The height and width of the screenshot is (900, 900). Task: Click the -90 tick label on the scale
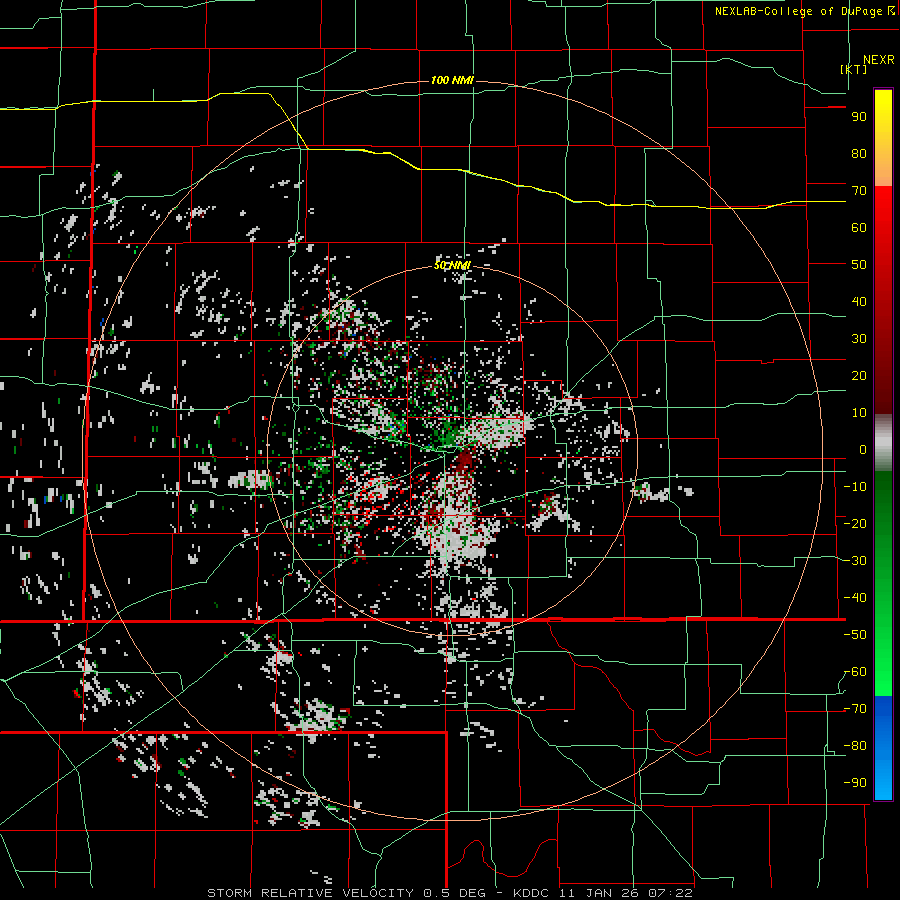[855, 783]
